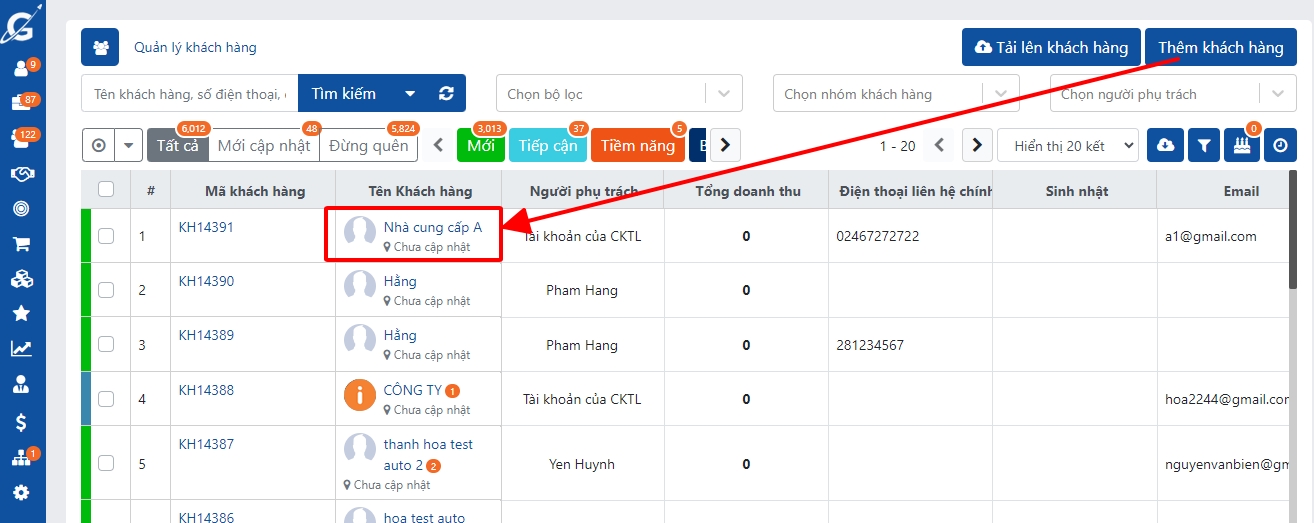Open the Chọn bộ lọc dropdown
The width and height of the screenshot is (1314, 523).
(618, 94)
